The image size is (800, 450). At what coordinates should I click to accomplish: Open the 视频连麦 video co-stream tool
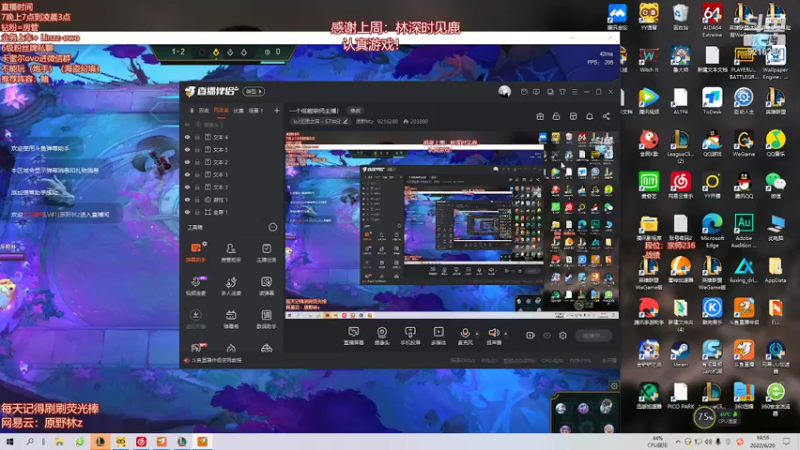[195, 286]
